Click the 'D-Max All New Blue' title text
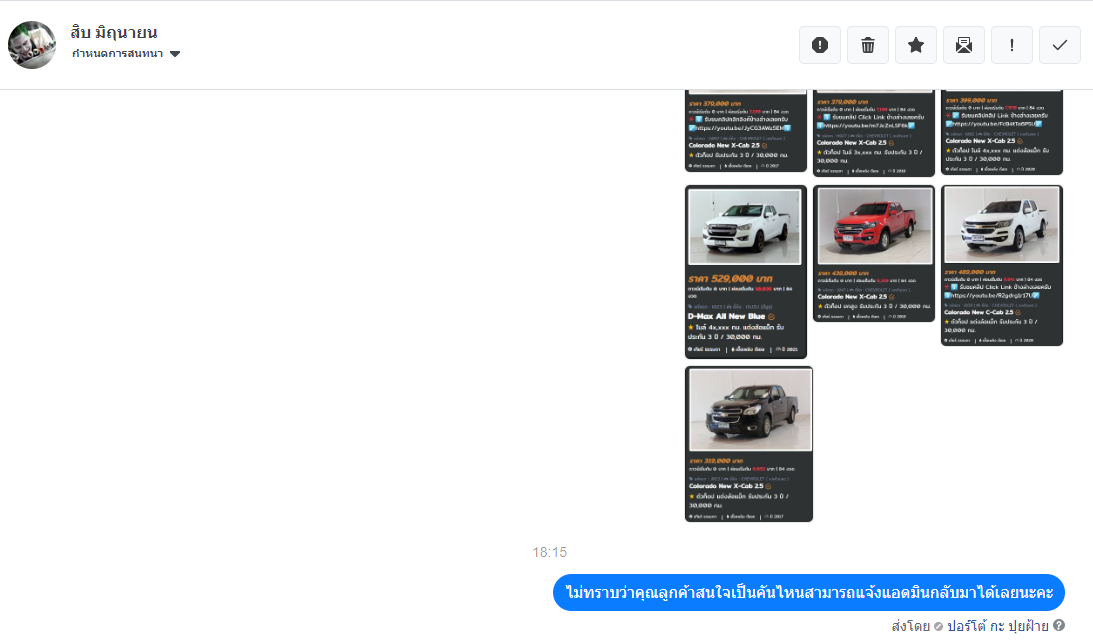 tap(726, 316)
